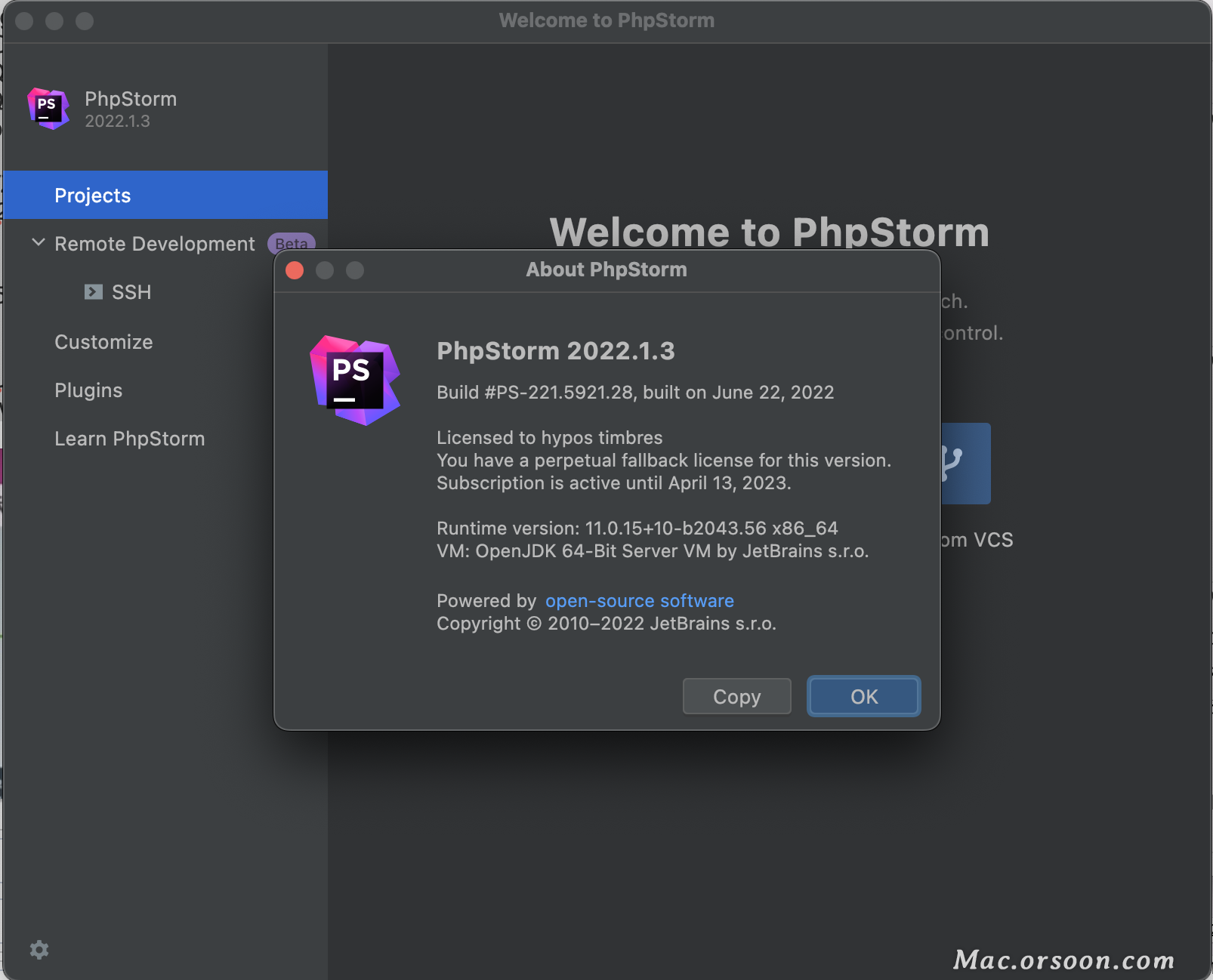Click the 'Subscription is active until April 13, 2023' line
The width and height of the screenshot is (1213, 980).
click(x=614, y=483)
